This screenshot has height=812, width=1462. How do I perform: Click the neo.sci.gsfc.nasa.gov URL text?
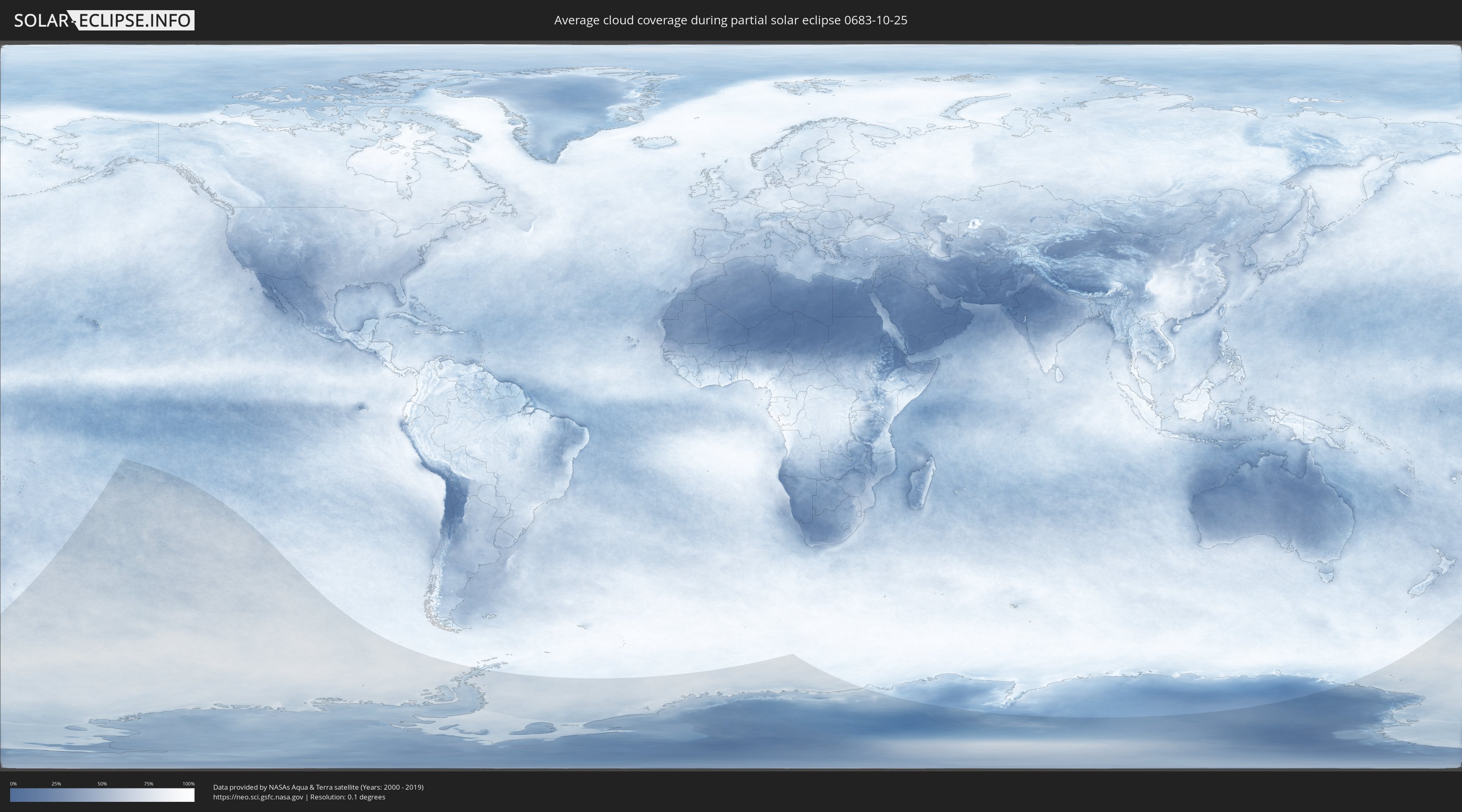258,797
